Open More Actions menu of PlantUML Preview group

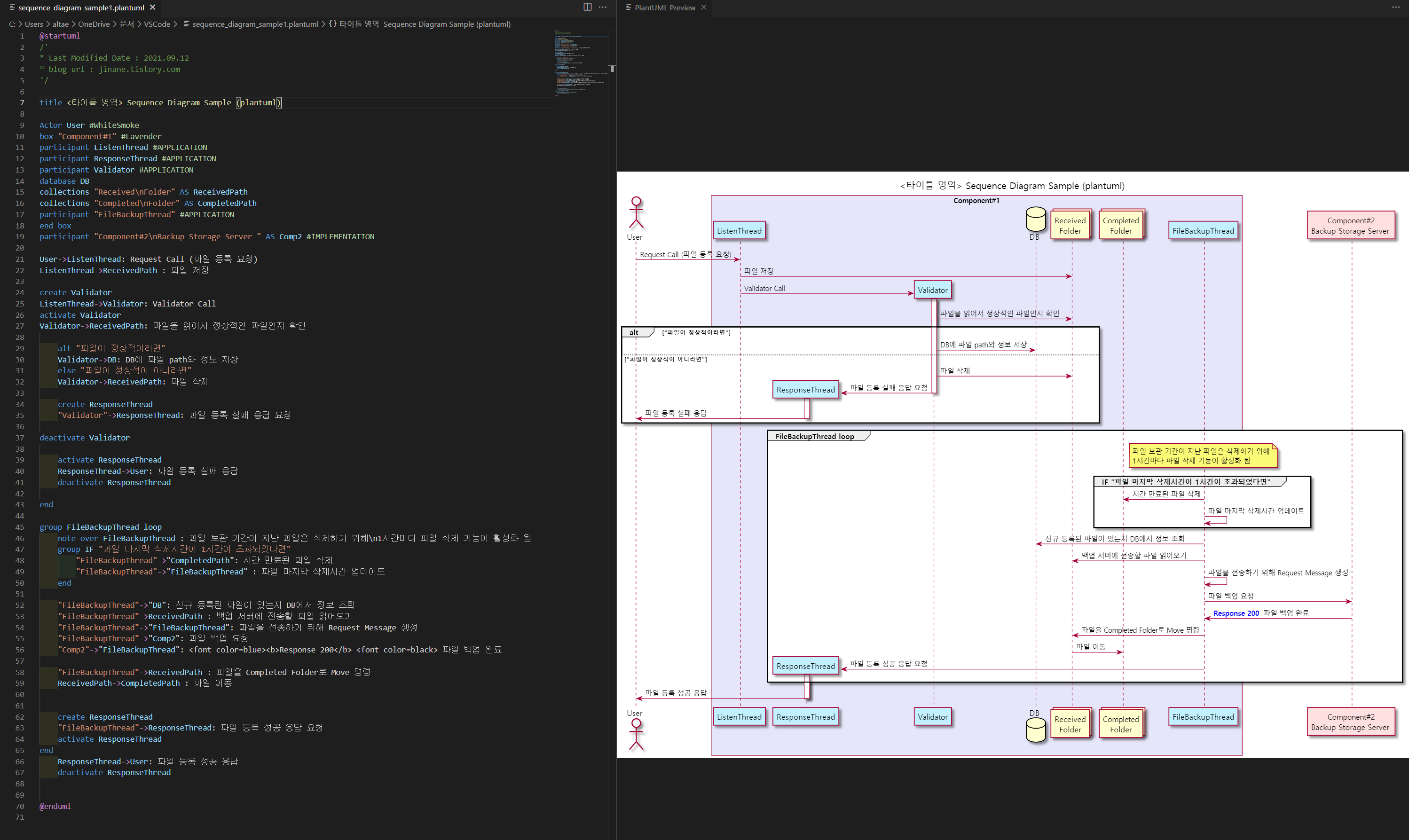(x=1395, y=8)
